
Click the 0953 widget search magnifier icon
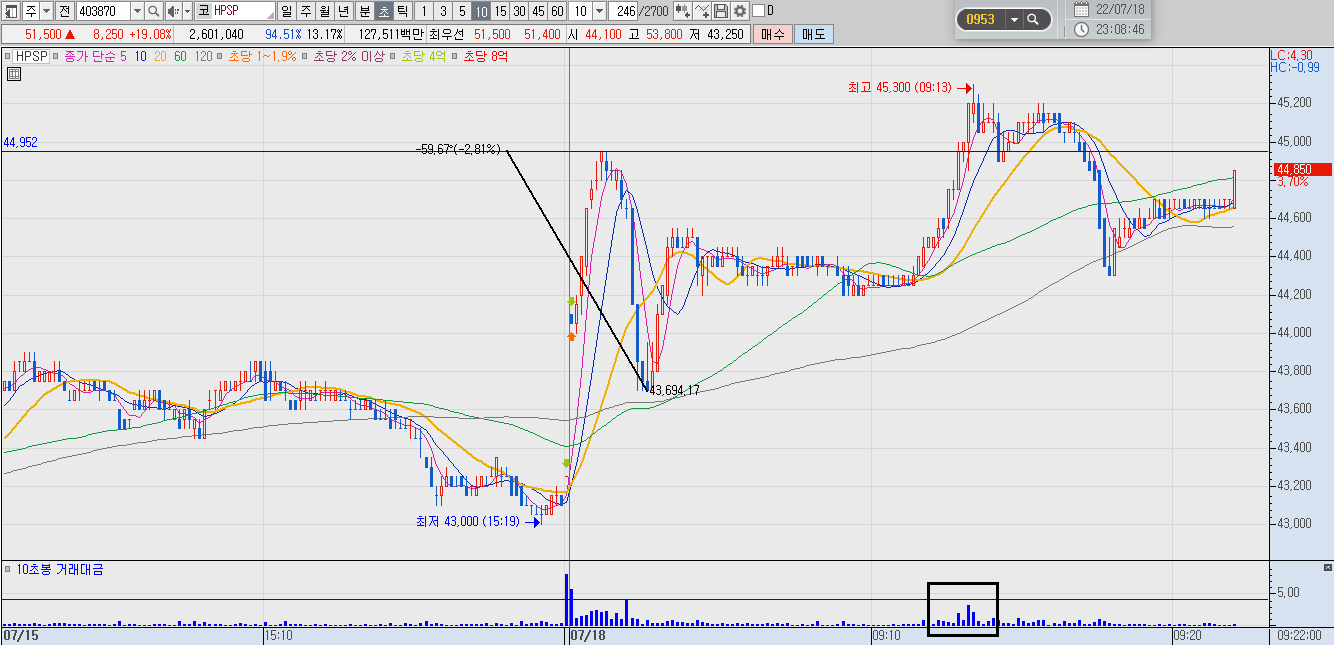point(1033,19)
